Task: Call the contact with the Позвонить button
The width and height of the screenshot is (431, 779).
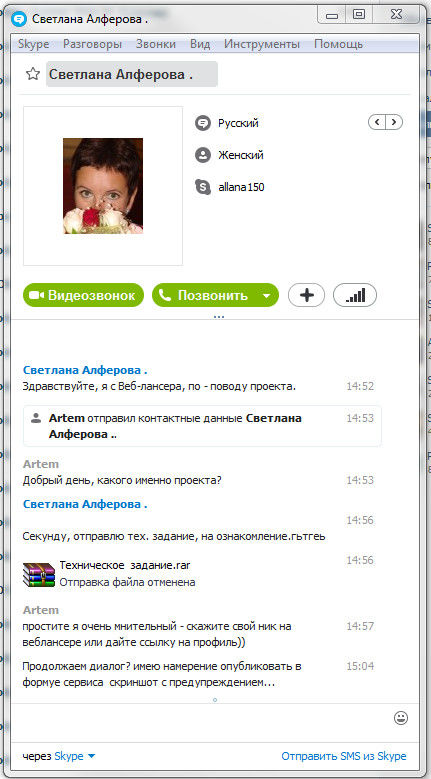Action: click(204, 296)
